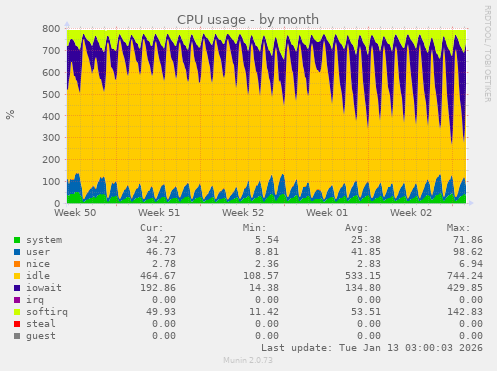The image size is (497, 371).
Task: Click system average value 25.38
Action: tap(366, 240)
